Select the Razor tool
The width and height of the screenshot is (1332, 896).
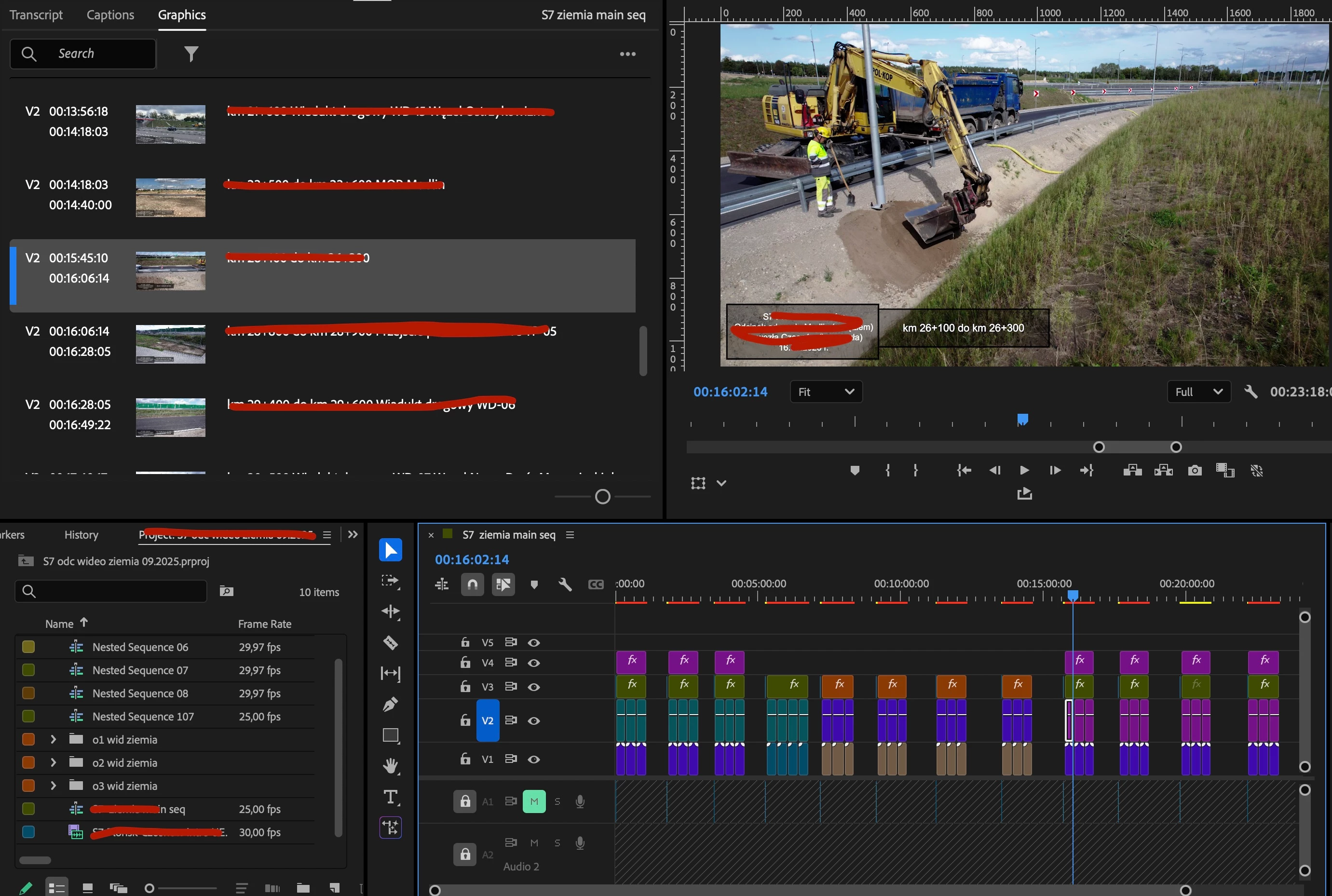click(x=390, y=642)
